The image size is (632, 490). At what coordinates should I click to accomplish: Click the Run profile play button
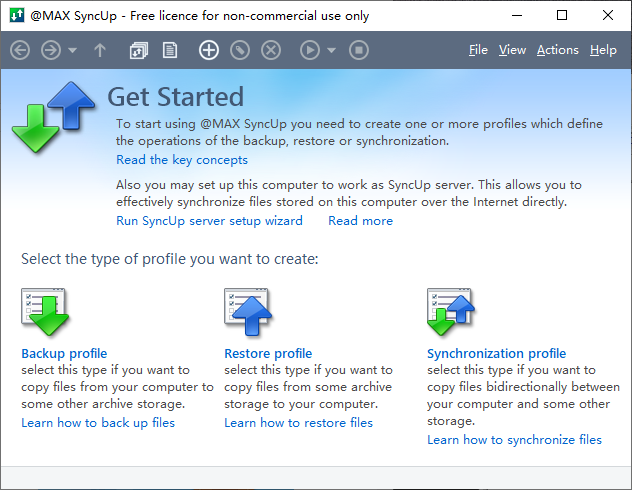click(310, 50)
